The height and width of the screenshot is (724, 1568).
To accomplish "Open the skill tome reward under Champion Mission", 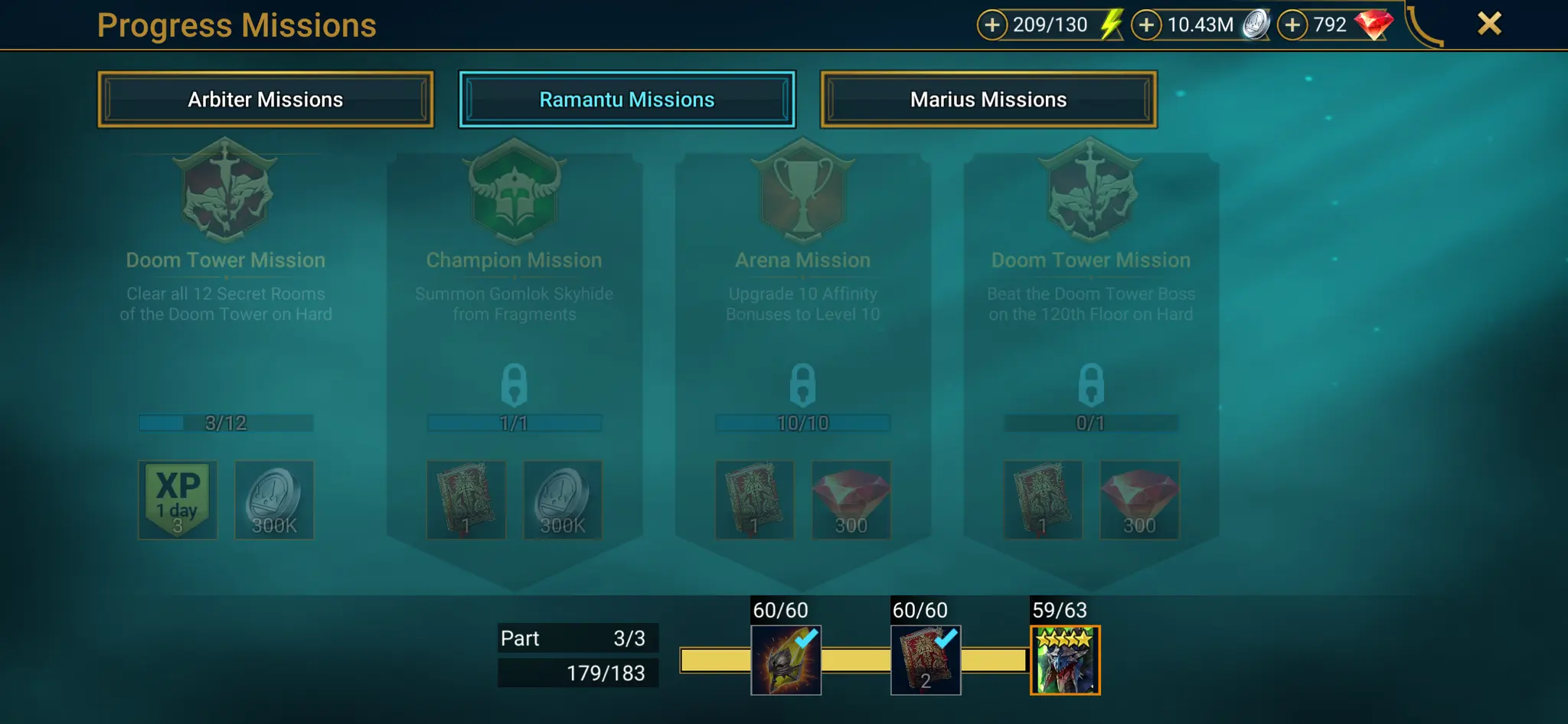I will coord(466,500).
